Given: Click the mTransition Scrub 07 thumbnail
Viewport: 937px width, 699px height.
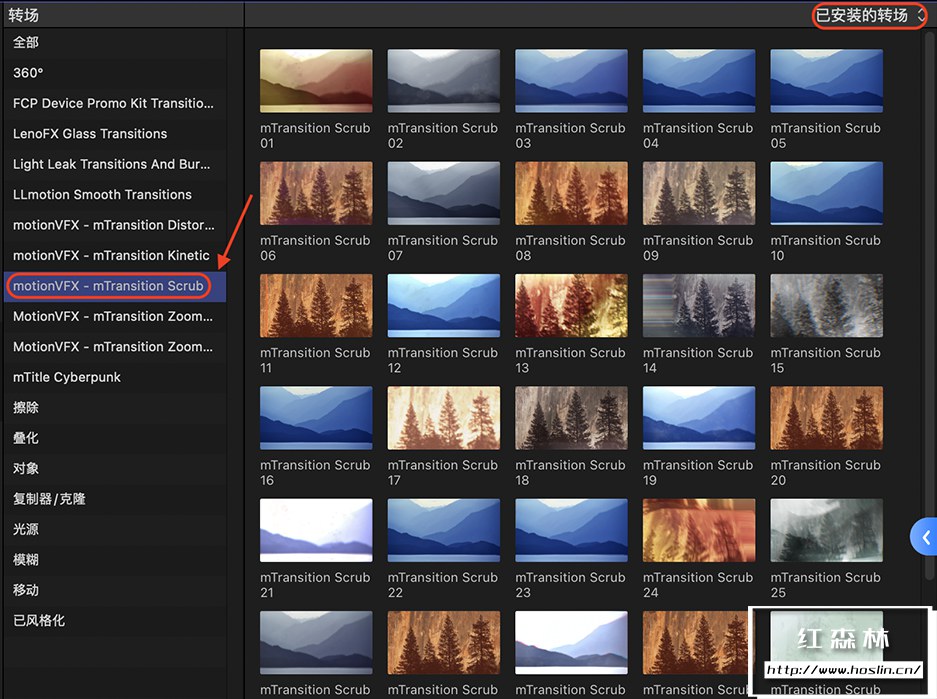Looking at the screenshot, I should coord(443,193).
